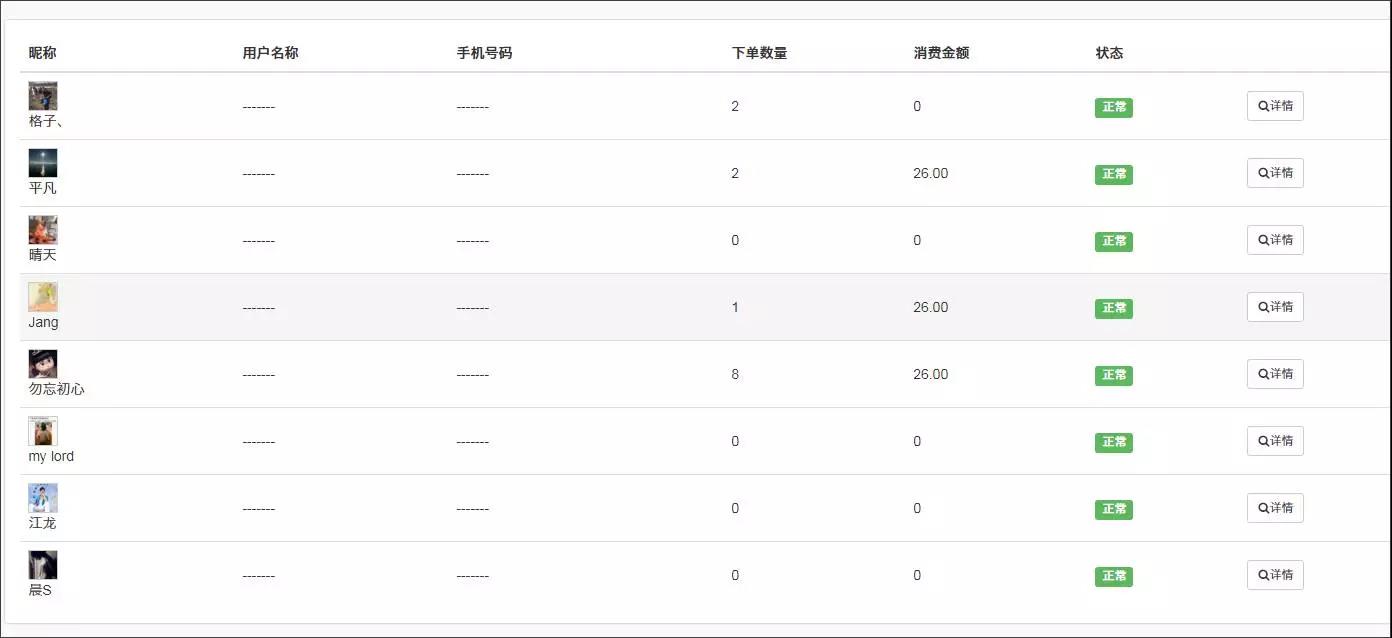Open the 详情 button for Jang
The height and width of the screenshot is (638, 1392).
[x=1275, y=307]
